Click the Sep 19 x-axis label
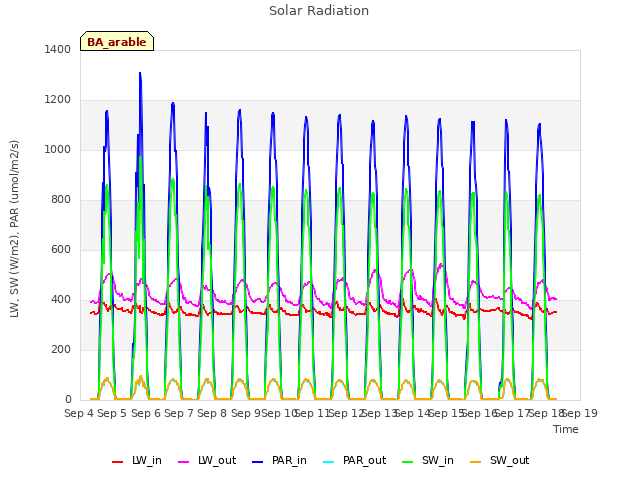640x480 pixels. click(x=580, y=413)
